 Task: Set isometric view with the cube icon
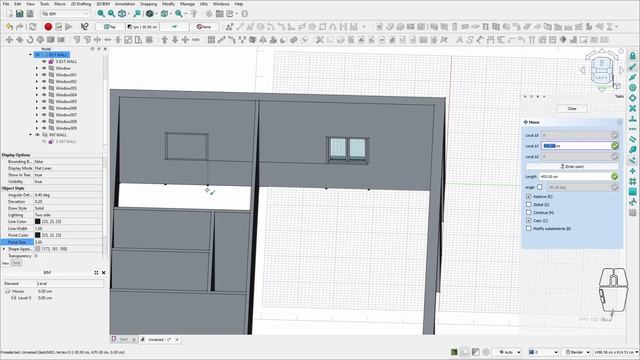coord(122,13)
